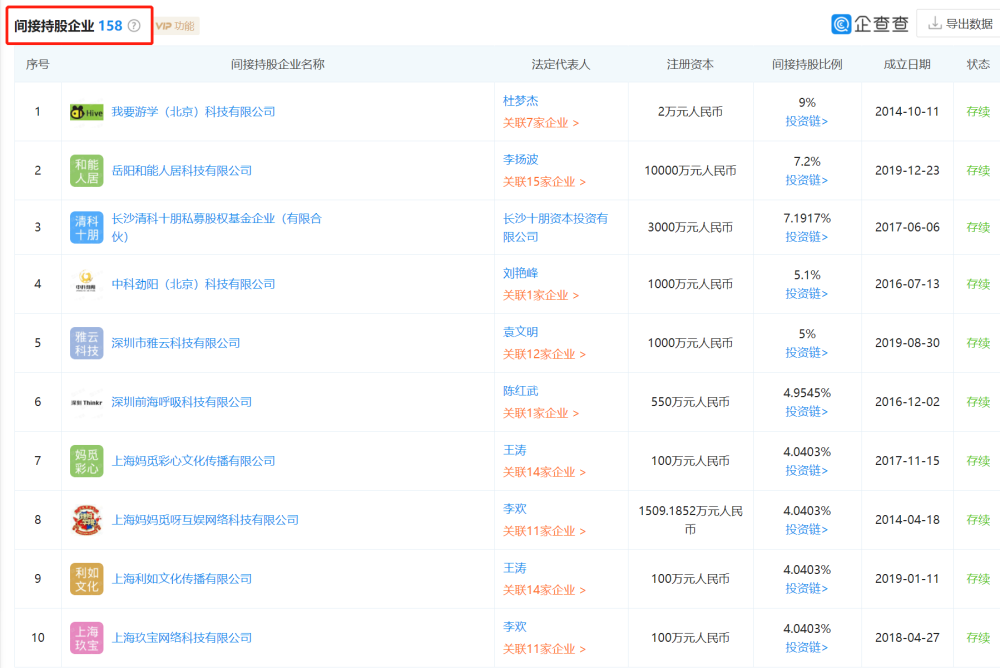Expand 关联14家企业 in the 上海妈觅彩心 row
The image size is (1000, 668).
tap(544, 472)
